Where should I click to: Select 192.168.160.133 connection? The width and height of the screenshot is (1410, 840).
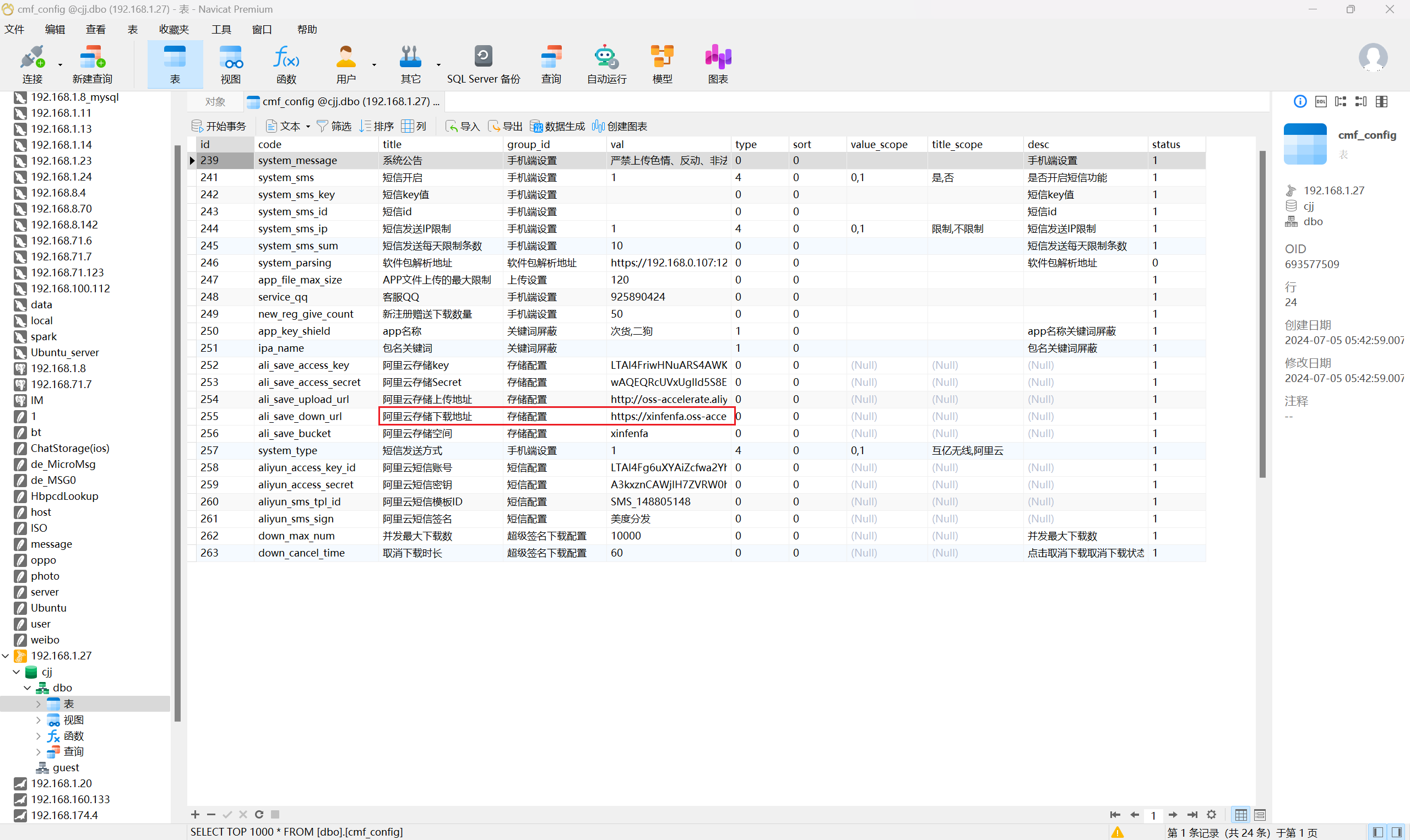[x=70, y=799]
